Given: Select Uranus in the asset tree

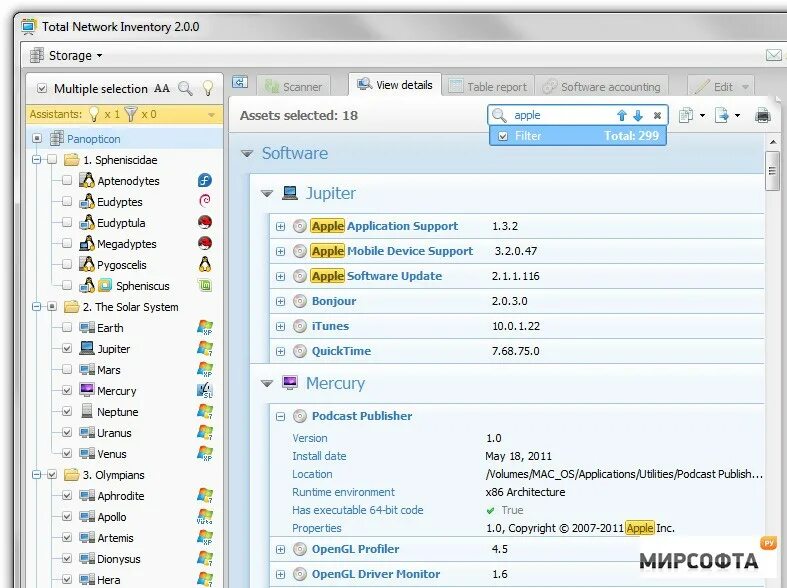Looking at the screenshot, I should tap(114, 432).
